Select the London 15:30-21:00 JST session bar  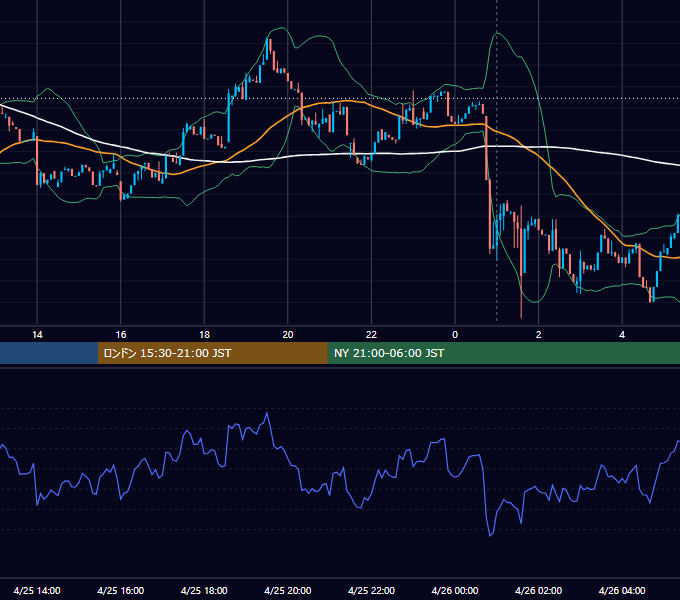[x=212, y=353]
